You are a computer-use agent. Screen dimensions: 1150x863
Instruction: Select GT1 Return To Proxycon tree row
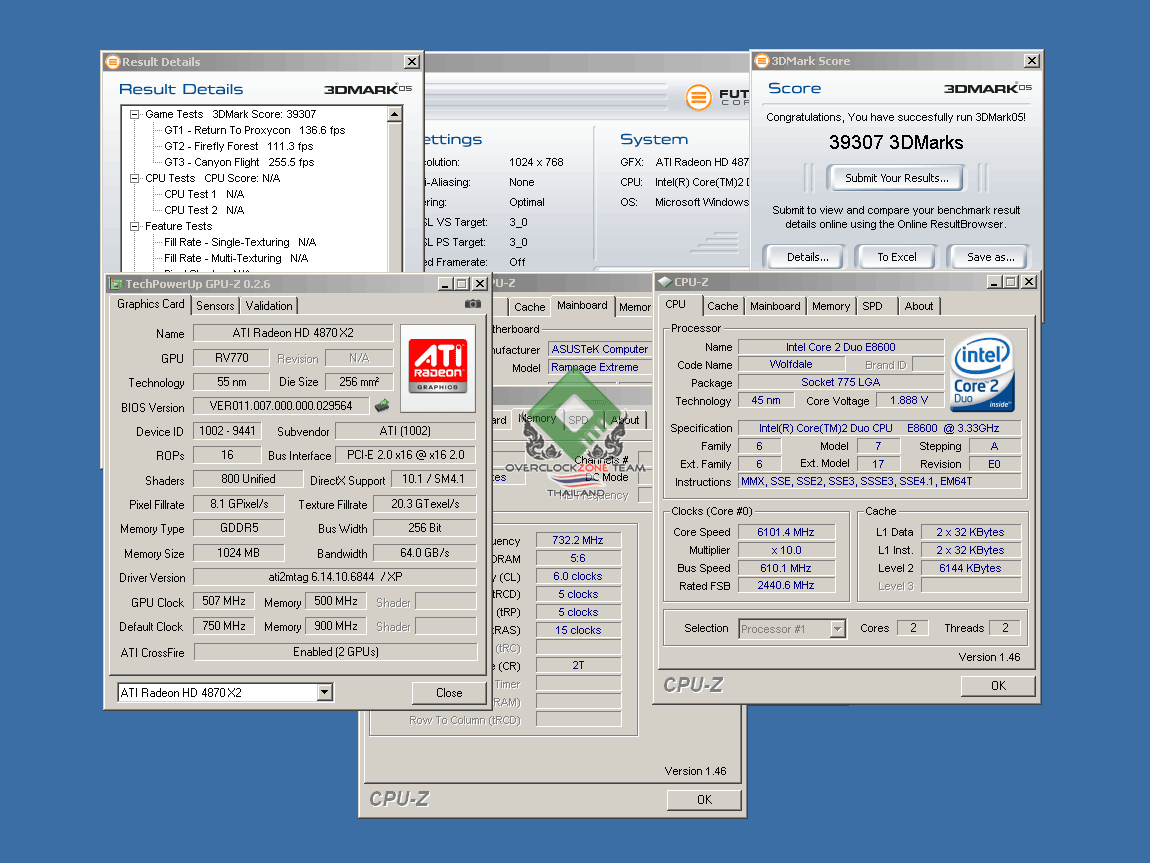coord(254,131)
